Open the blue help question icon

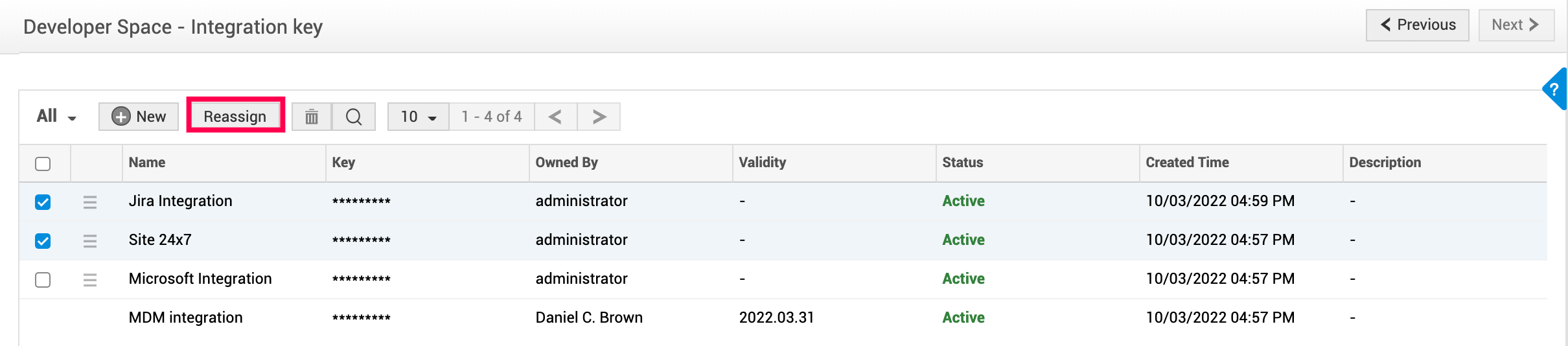click(1554, 89)
